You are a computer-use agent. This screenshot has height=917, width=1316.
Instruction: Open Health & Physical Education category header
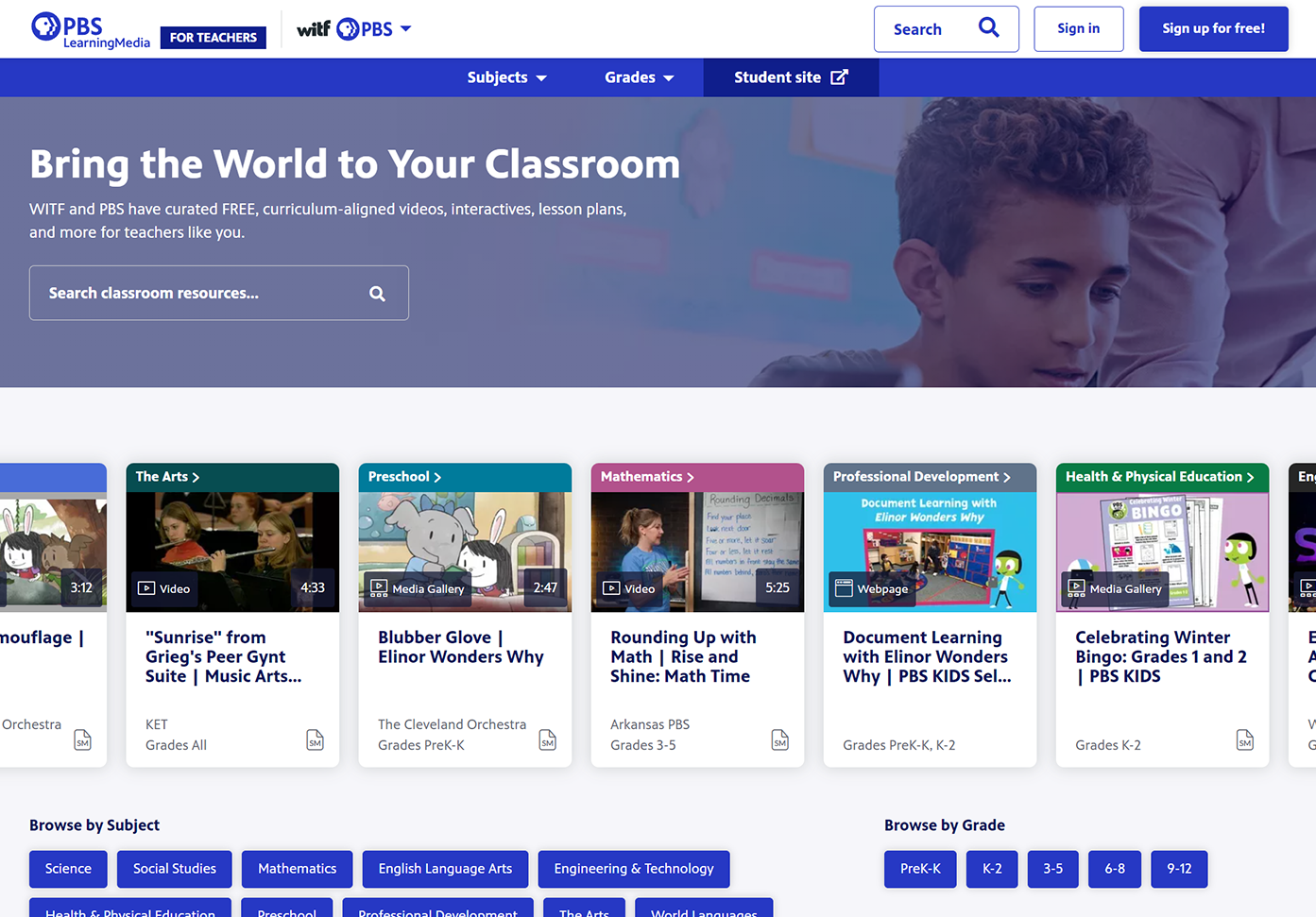pos(1159,477)
